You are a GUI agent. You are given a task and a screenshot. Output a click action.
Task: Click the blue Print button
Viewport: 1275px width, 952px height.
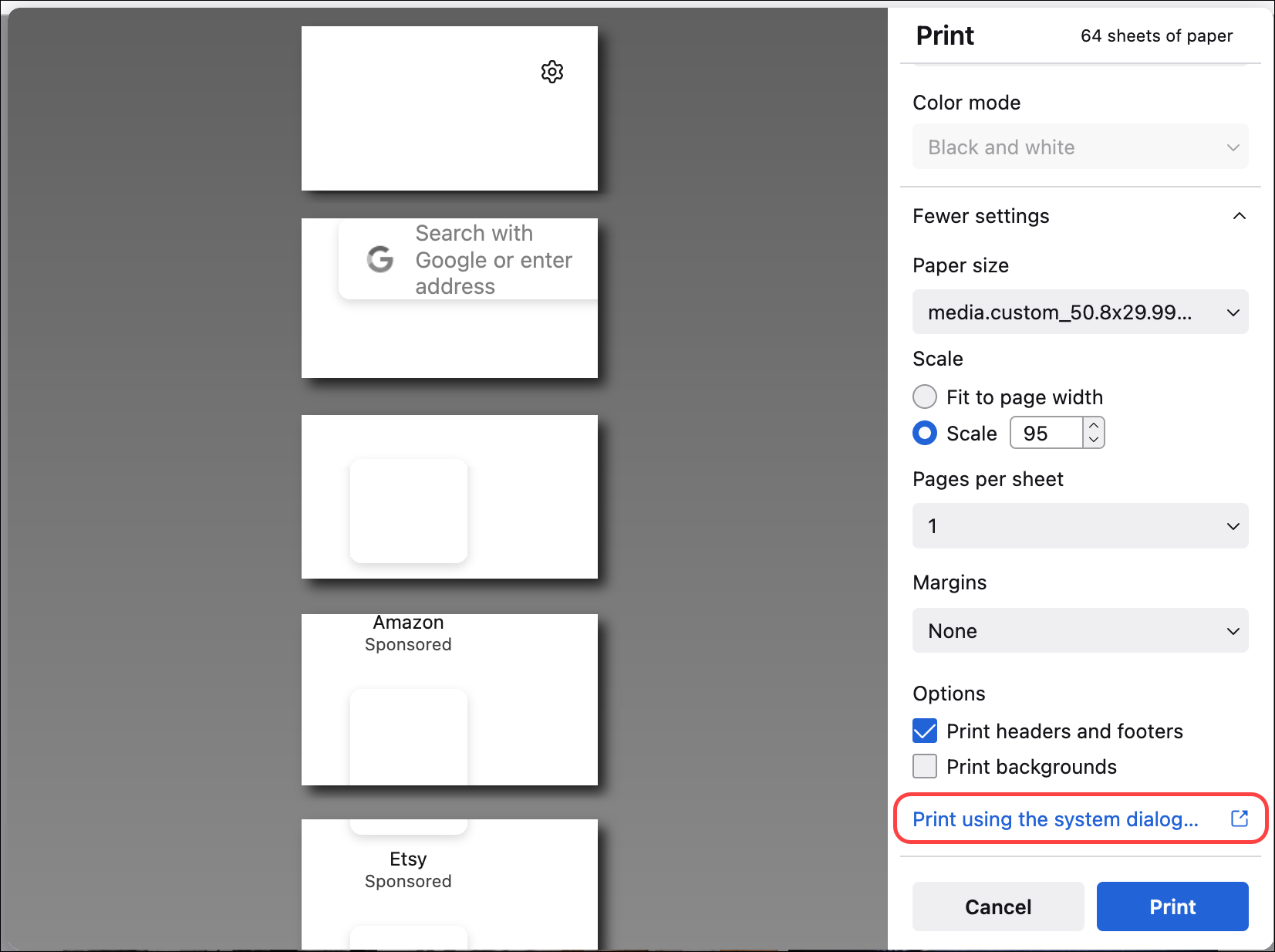coord(1172,906)
